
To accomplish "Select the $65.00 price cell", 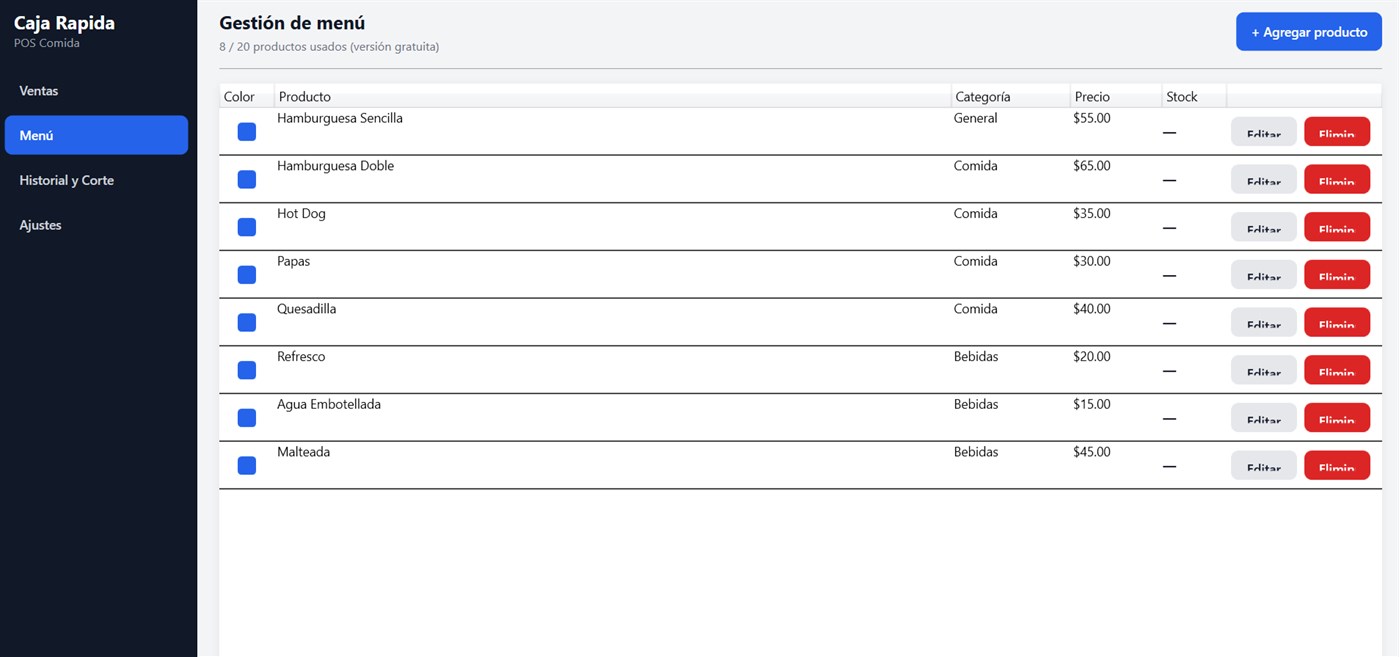I will pos(1092,166).
